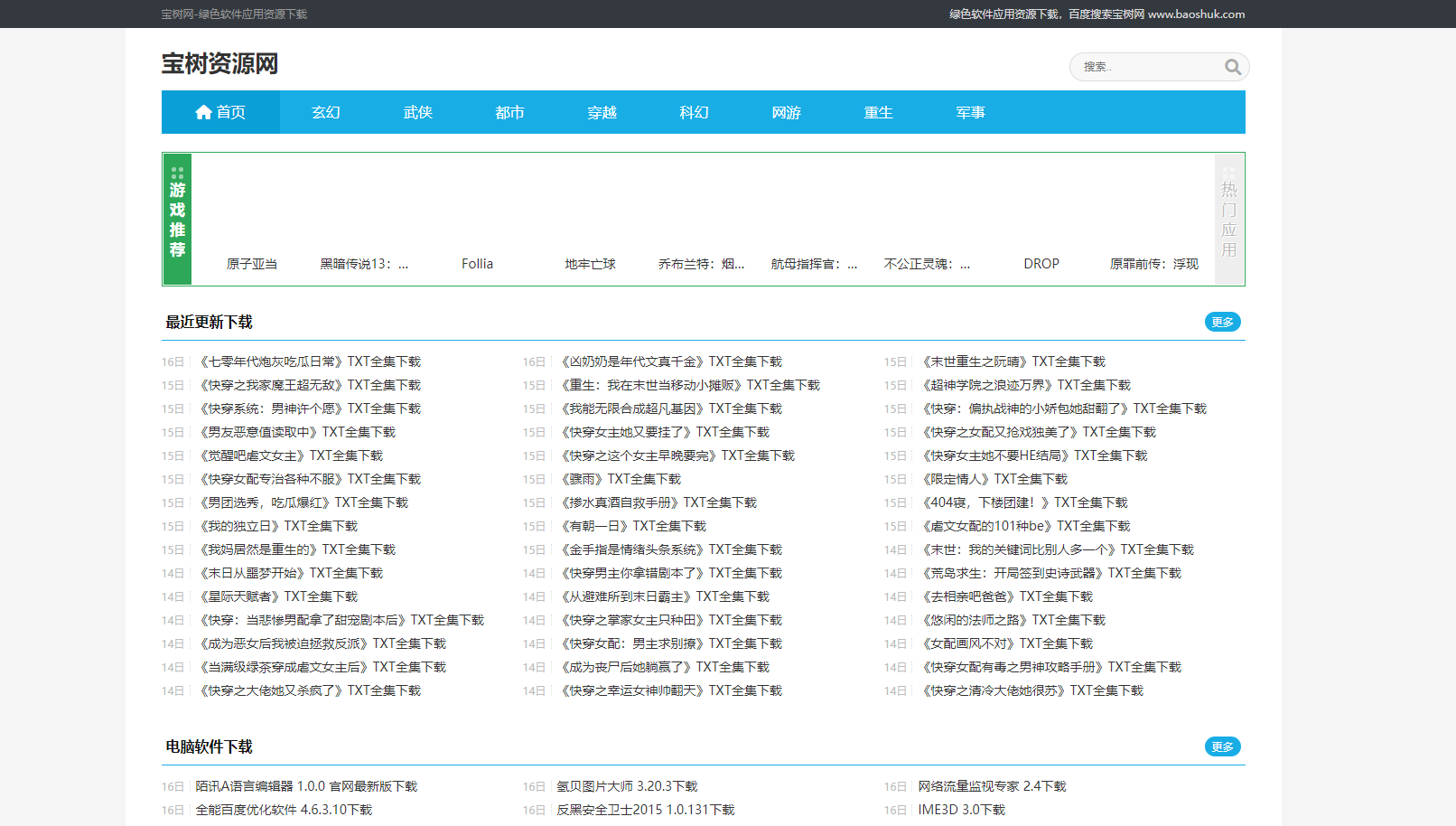Open 《男友恶意值读取中》 TXT link
1456x826 pixels.
[x=295, y=432]
